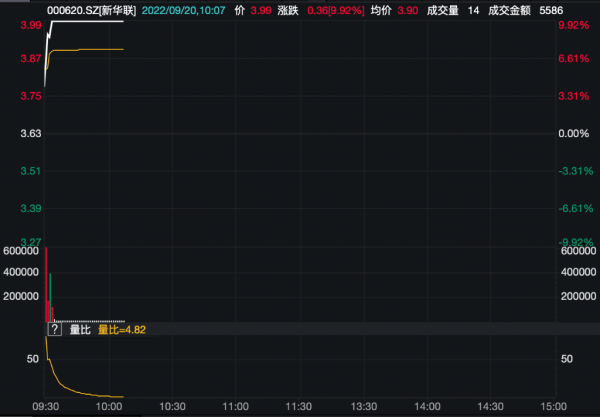Click the 6.61% positive axis label
Screen dimensions: 600x417
[574, 59]
